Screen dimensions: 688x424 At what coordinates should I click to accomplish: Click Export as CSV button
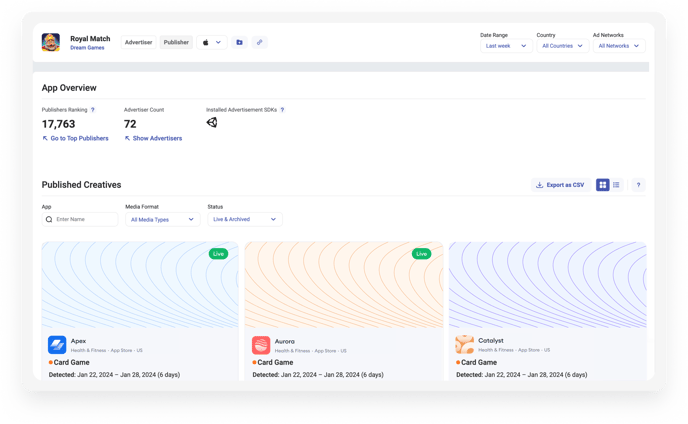tap(561, 185)
